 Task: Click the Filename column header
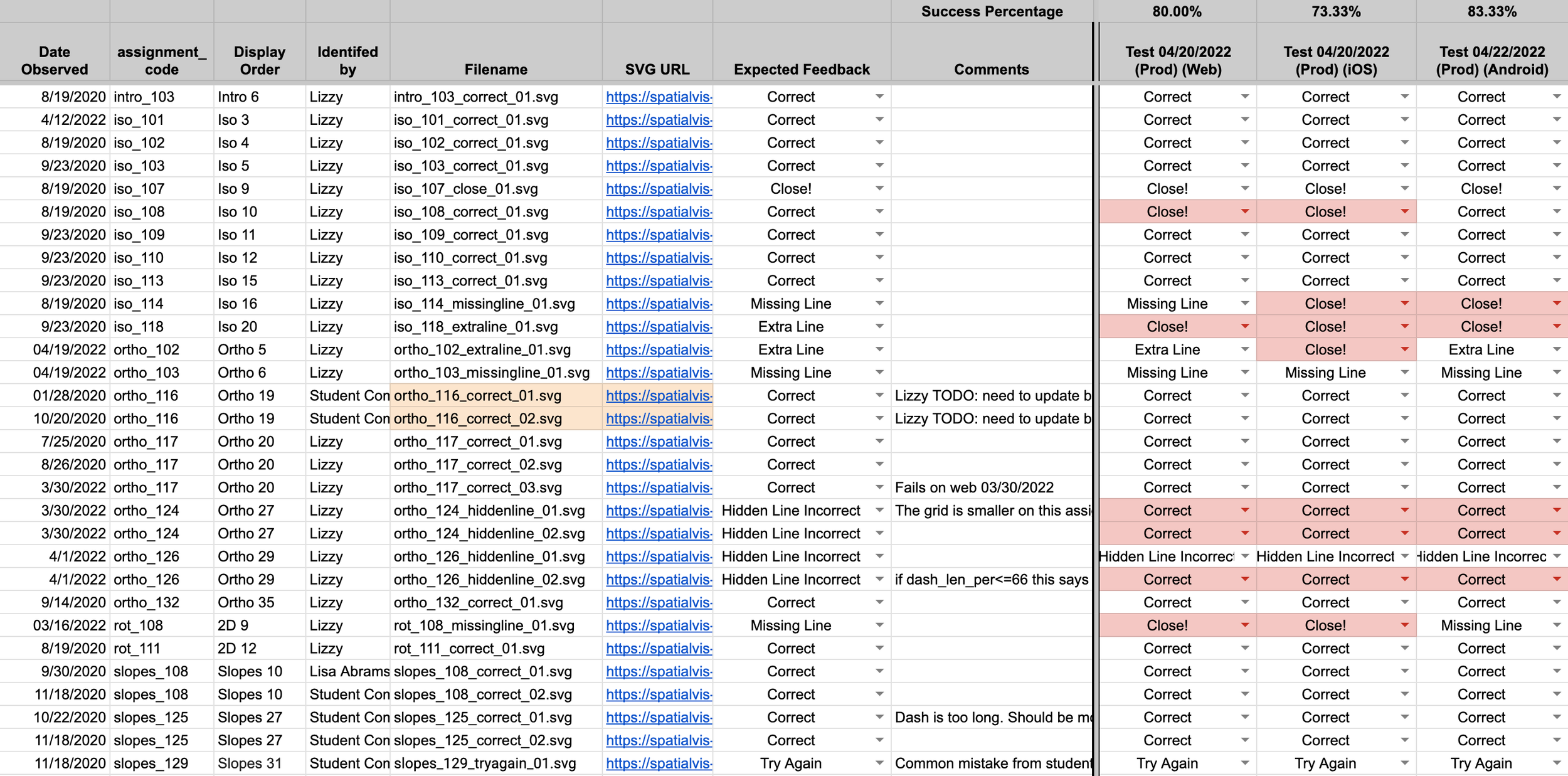[496, 53]
